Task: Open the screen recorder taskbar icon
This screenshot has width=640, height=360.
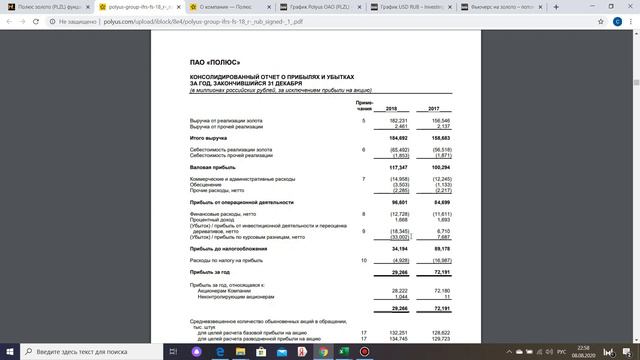Action: click(x=364, y=351)
